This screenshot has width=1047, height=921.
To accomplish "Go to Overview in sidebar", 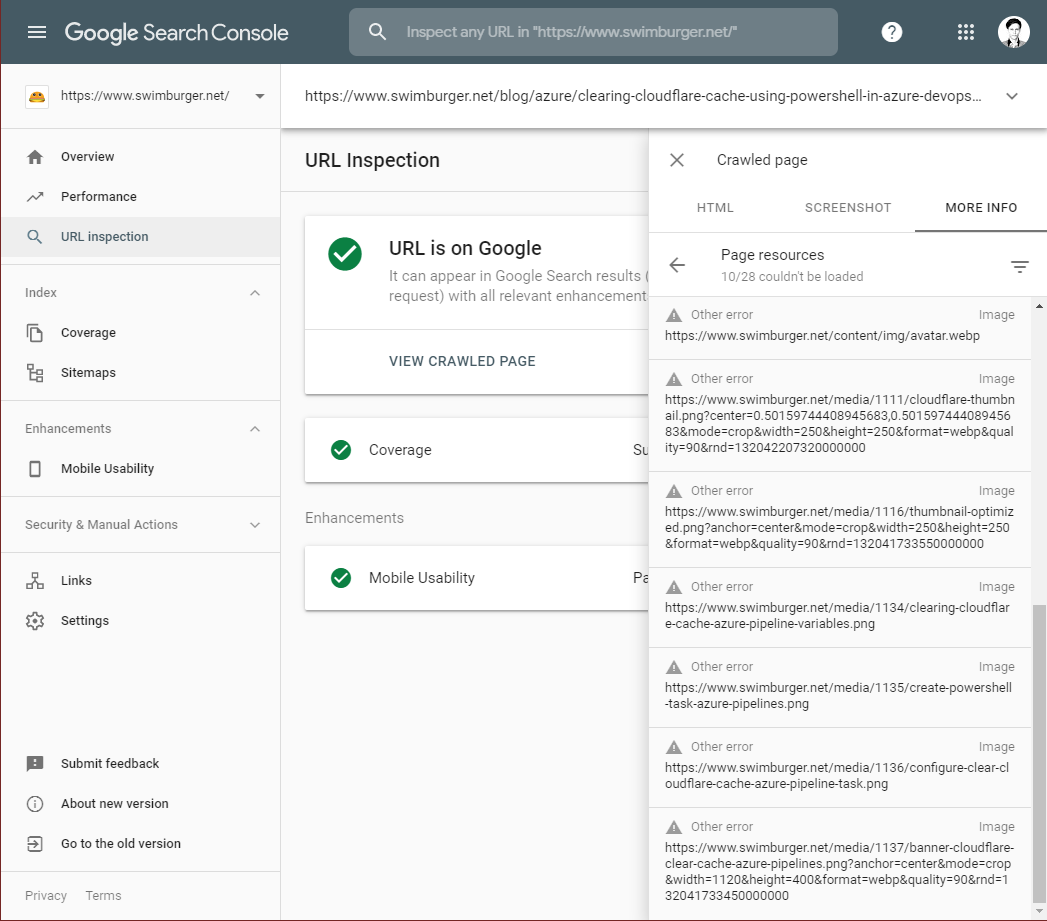I will click(140, 157).
